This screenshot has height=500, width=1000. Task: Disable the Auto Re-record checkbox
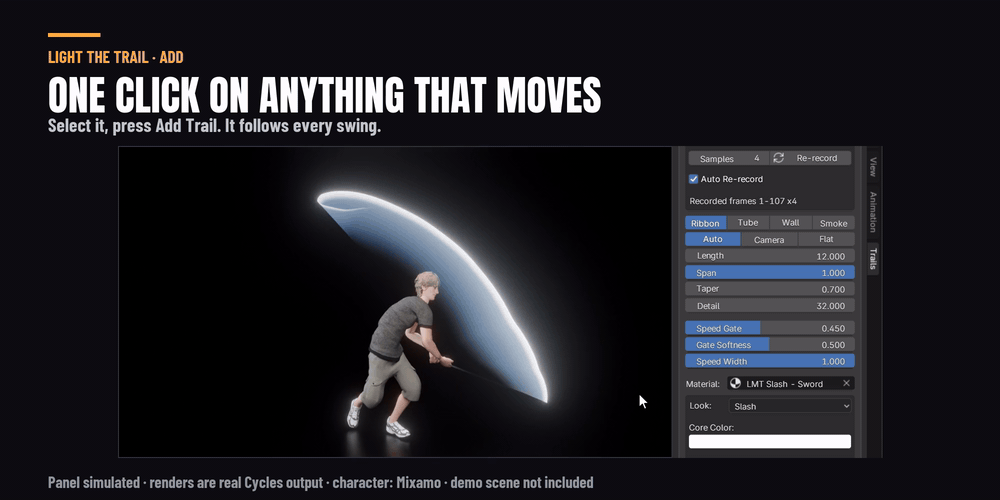click(x=693, y=179)
